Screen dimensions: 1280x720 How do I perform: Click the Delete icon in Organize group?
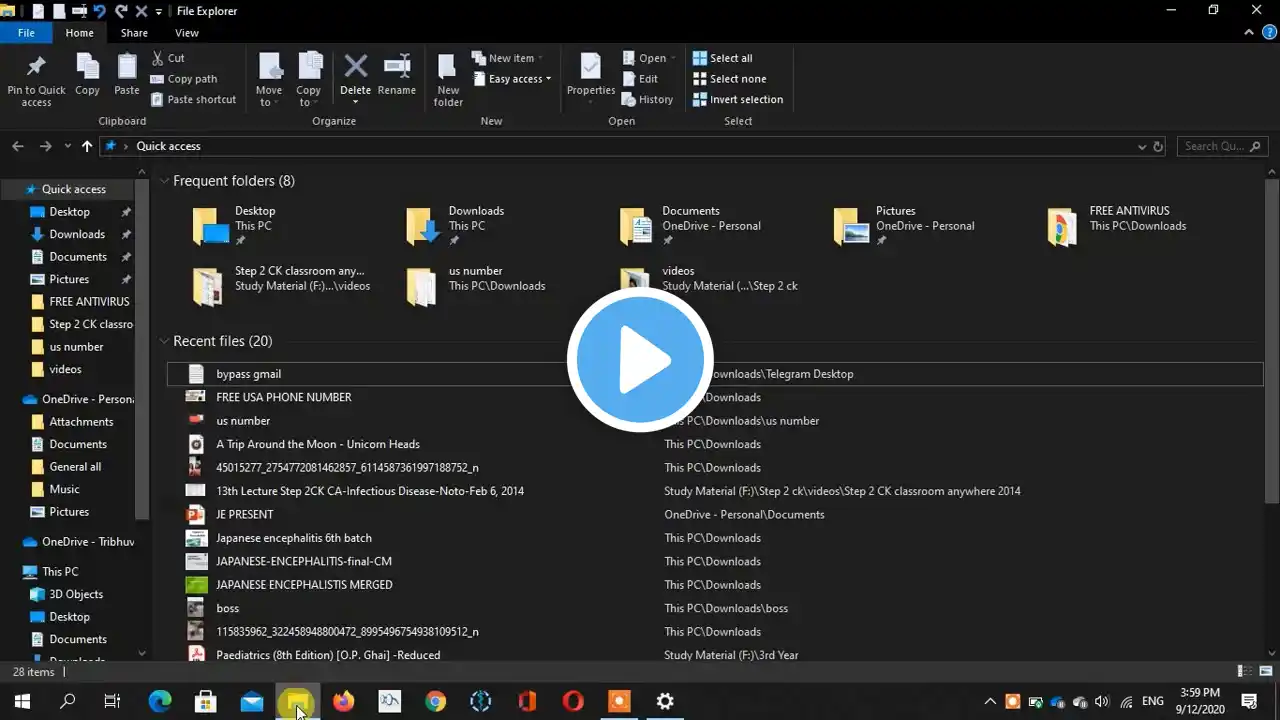pos(355,68)
